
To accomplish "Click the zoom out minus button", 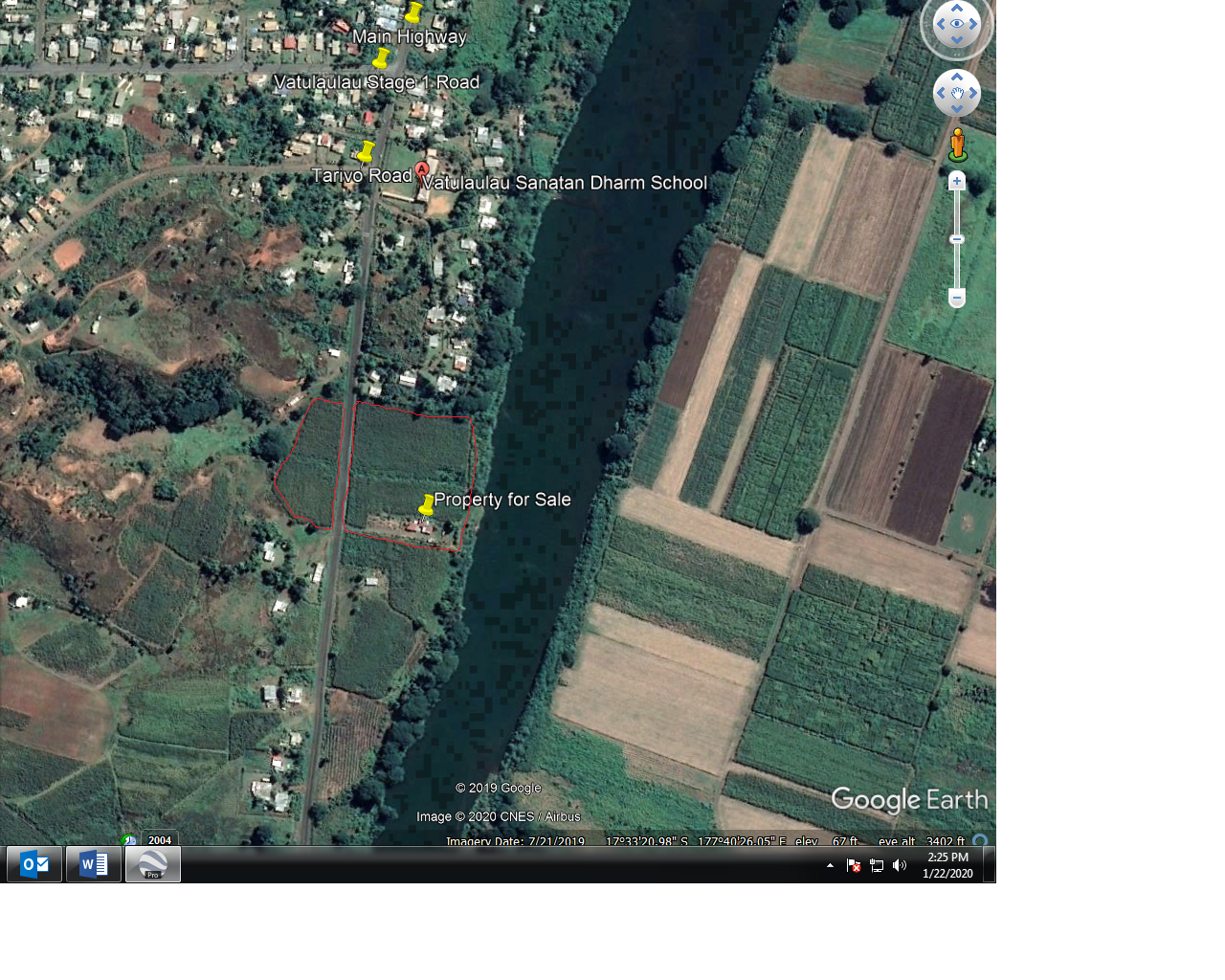I will click(957, 299).
